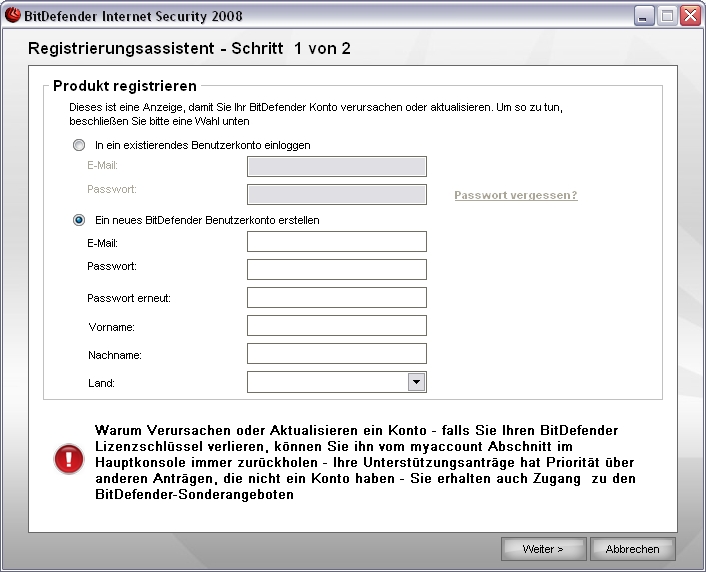Click the 'Vorname:' label
706x572 pixels.
pos(111,327)
